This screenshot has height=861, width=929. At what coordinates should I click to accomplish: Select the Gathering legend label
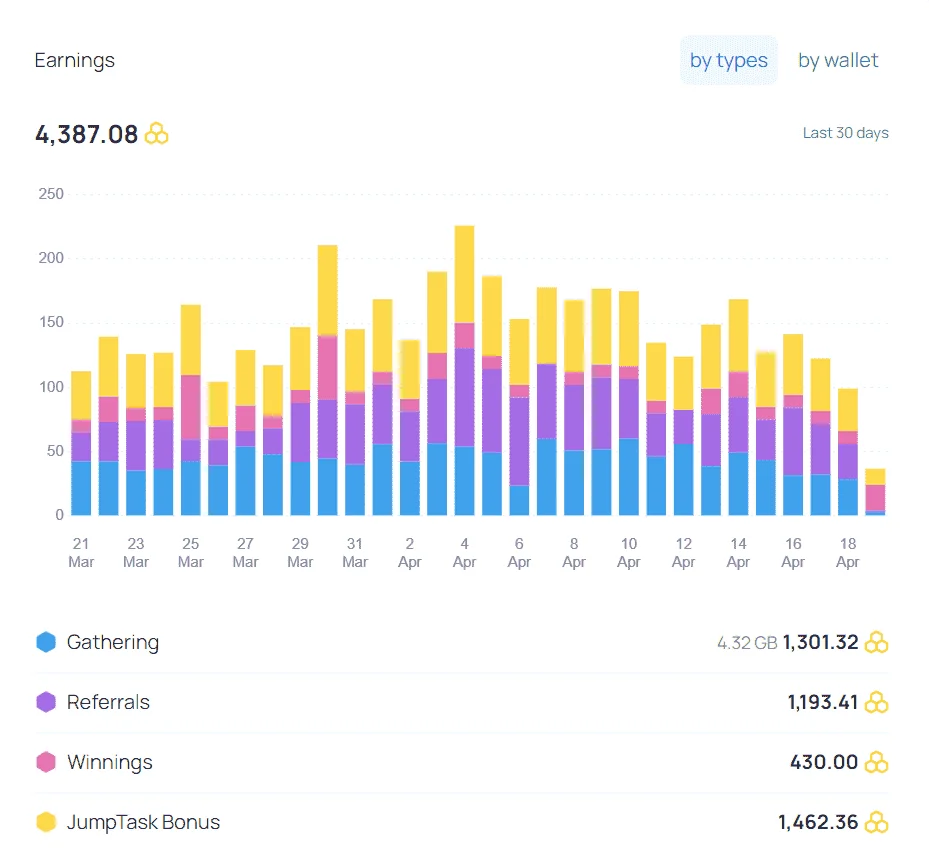click(113, 642)
